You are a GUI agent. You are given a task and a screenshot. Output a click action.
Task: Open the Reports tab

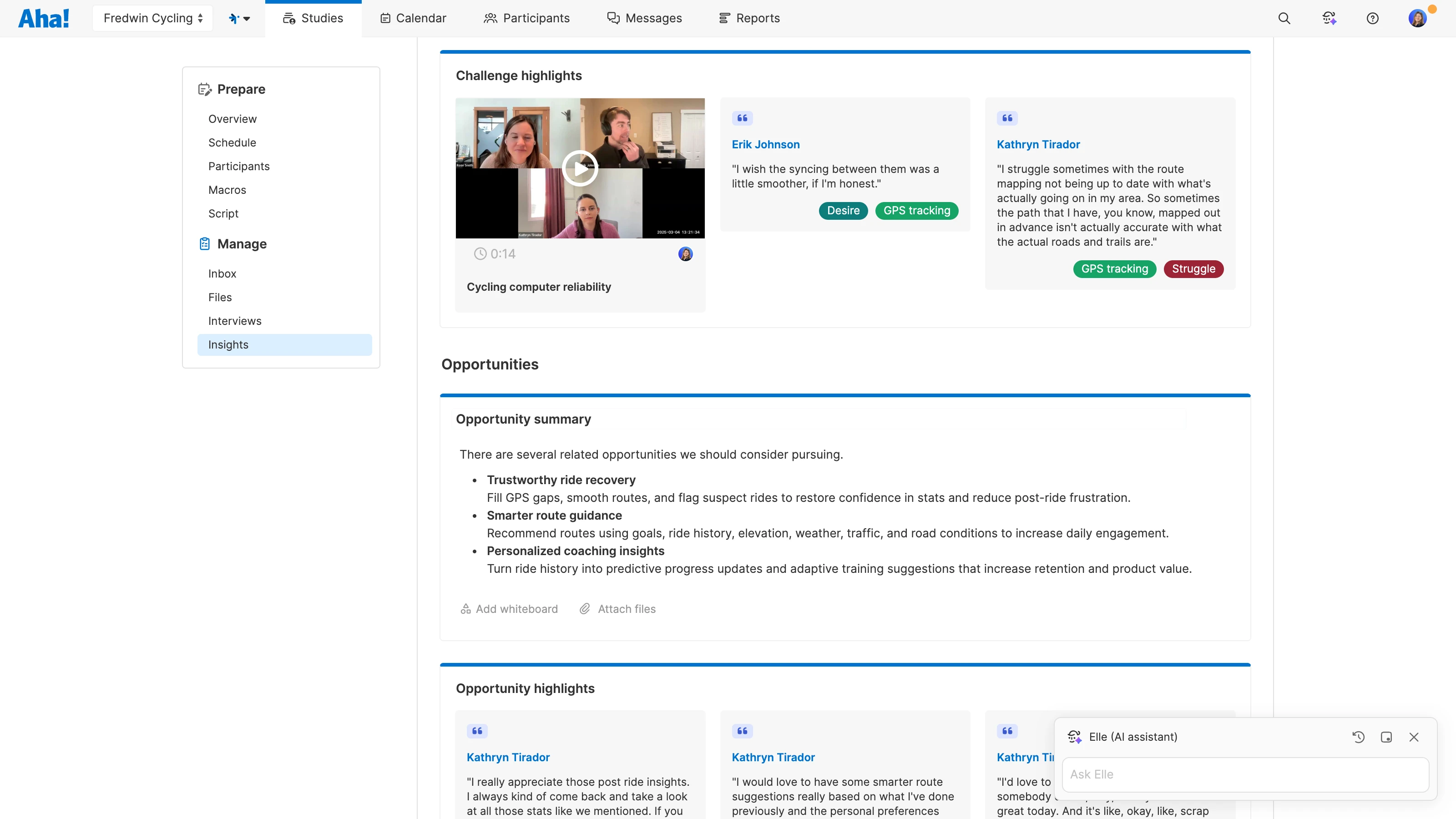tap(749, 18)
